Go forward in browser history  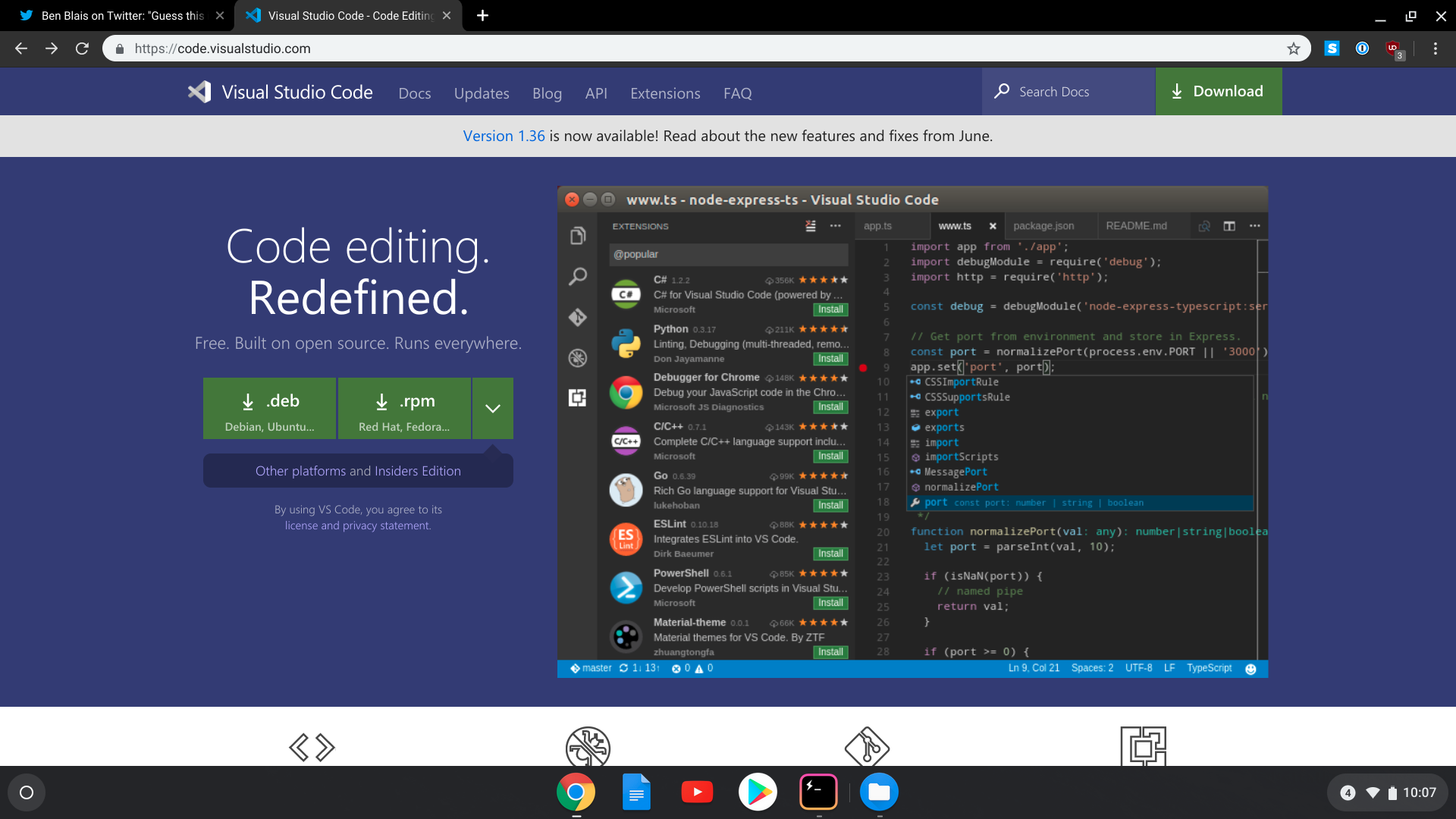(52, 49)
